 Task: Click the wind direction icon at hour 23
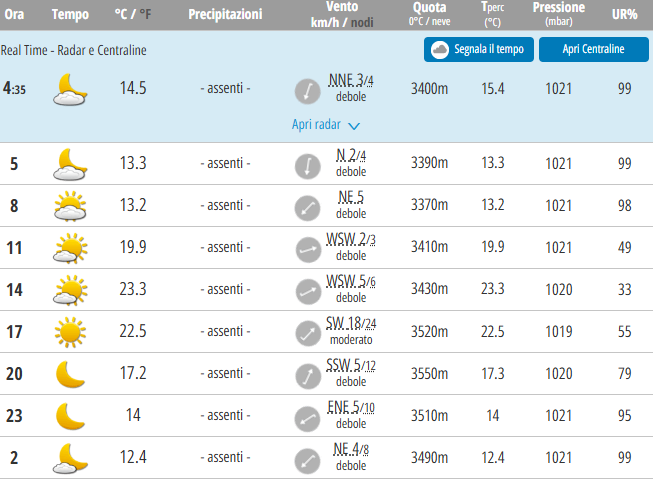coord(306,416)
